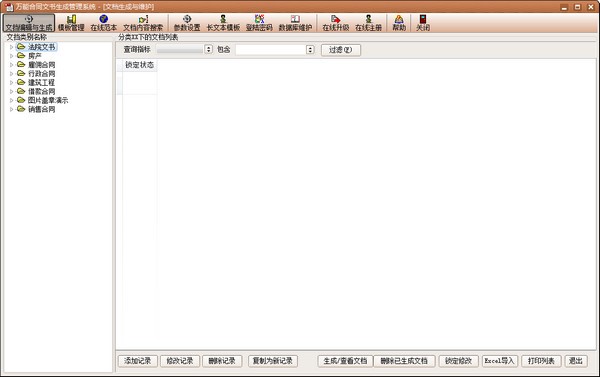Click 修改记录 button
Screen dimensions: 600x377
(180, 361)
